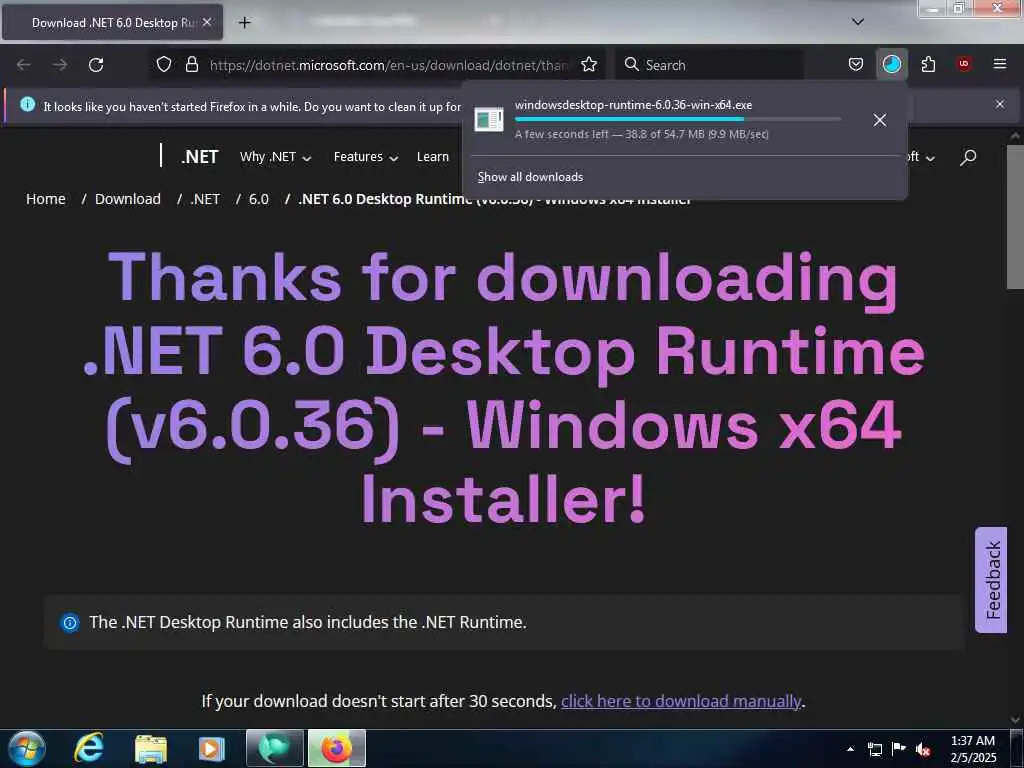
Task: Click the notification bar info icon
Action: tap(27, 104)
